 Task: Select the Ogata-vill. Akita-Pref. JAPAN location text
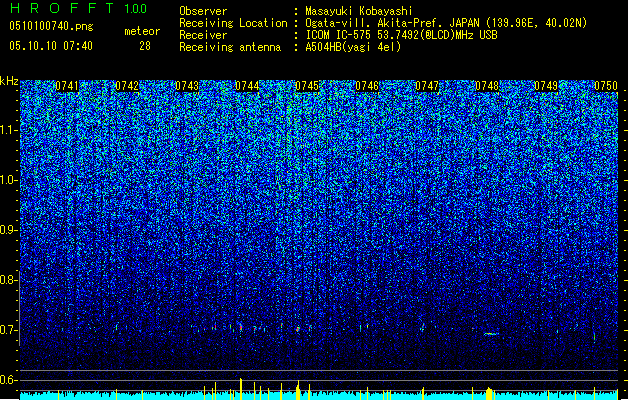click(446, 23)
